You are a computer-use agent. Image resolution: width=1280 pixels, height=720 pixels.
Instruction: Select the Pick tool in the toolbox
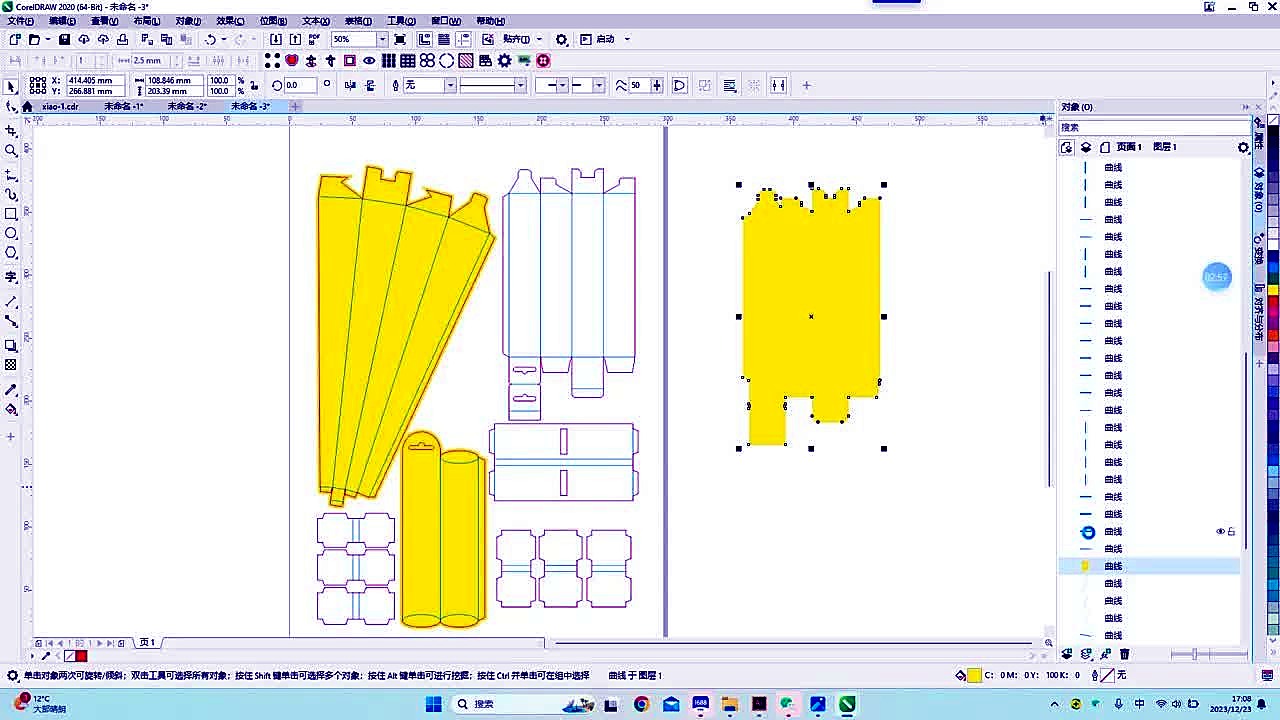(11, 87)
